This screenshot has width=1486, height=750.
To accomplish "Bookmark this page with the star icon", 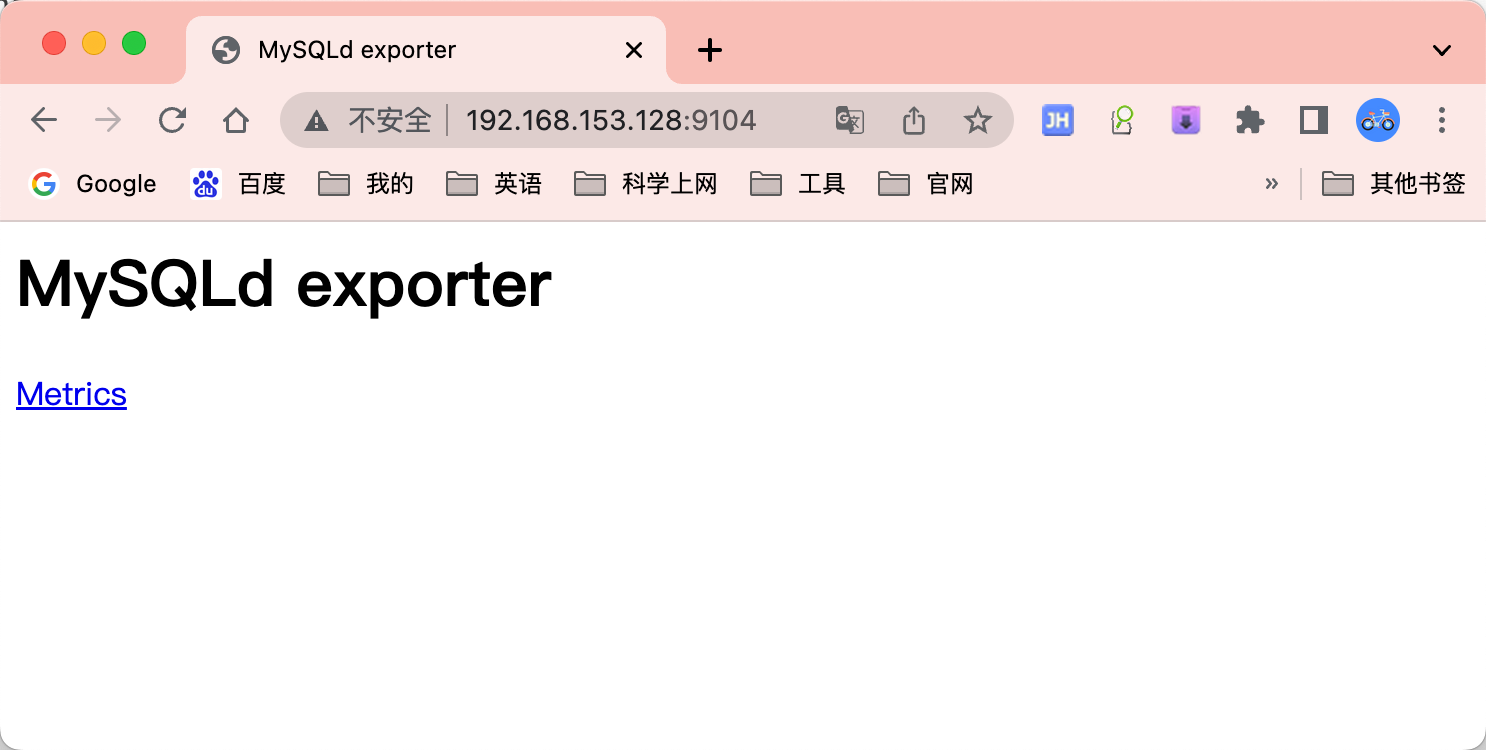I will 977,121.
